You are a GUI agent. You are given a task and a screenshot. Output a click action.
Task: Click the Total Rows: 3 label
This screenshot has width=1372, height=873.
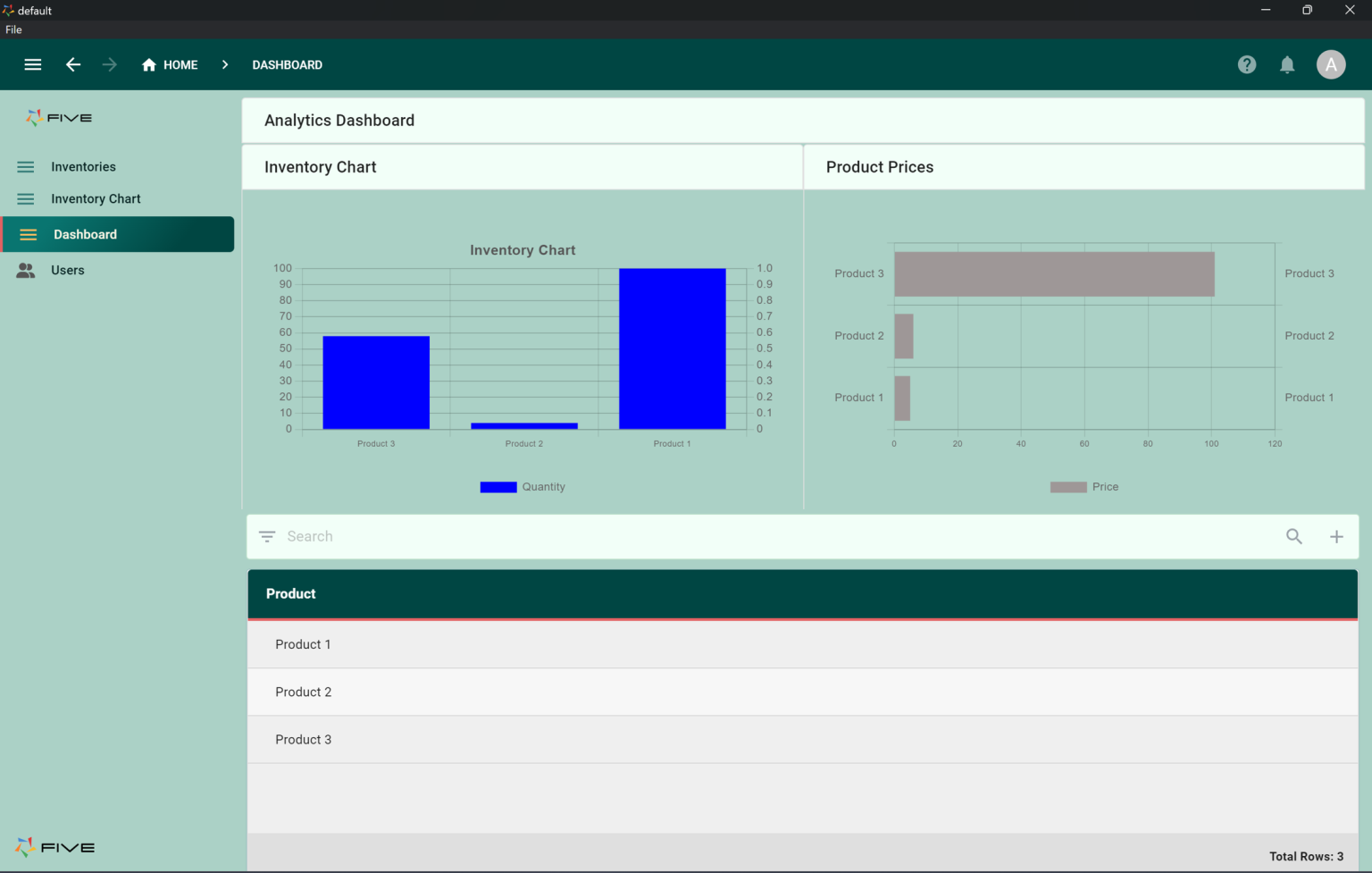point(1306,856)
